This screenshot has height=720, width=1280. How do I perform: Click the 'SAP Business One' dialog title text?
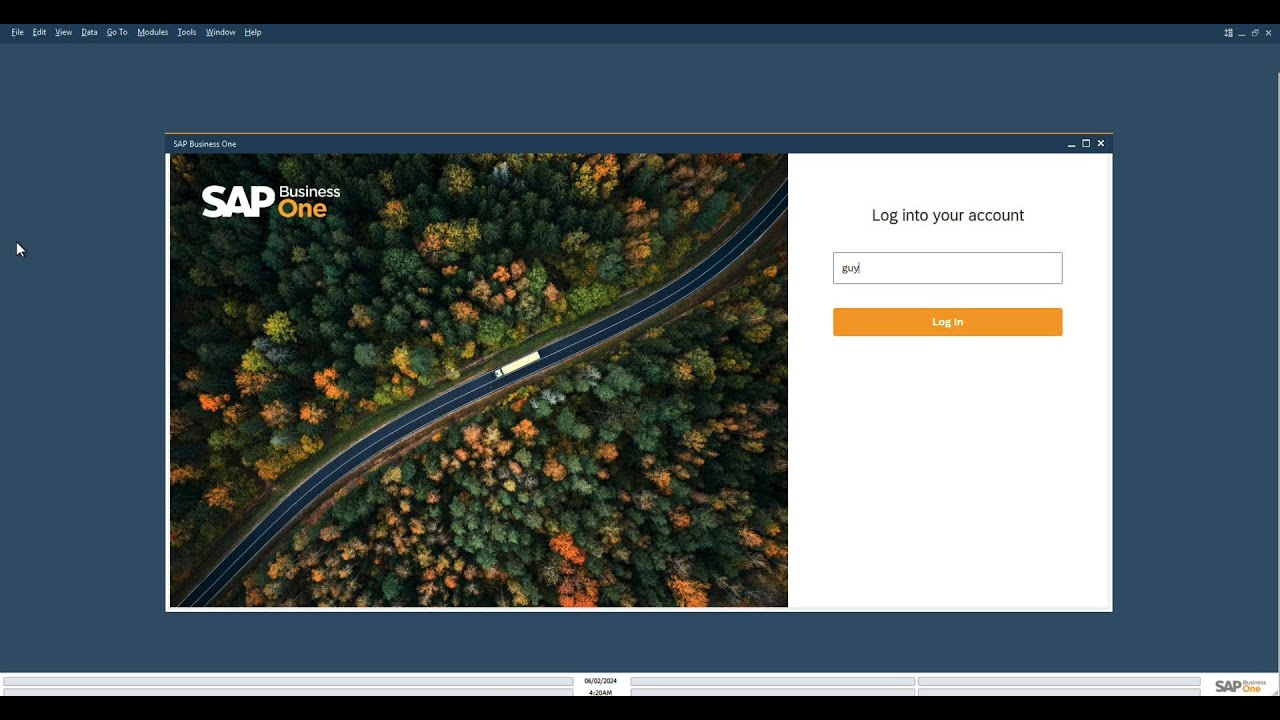(205, 144)
